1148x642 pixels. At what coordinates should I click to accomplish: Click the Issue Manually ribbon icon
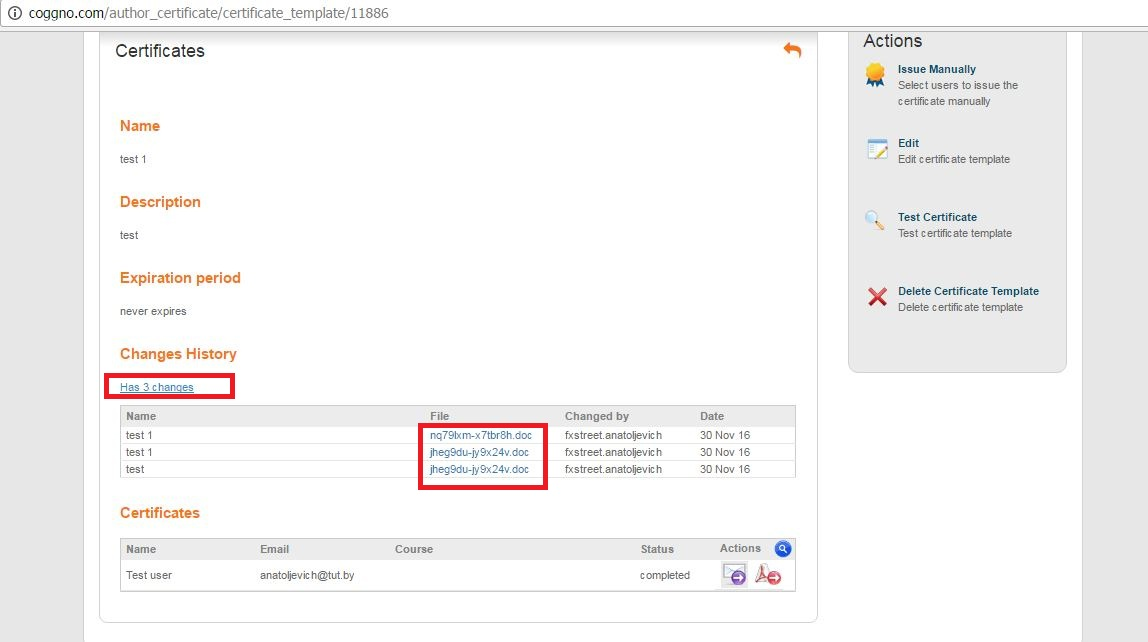tap(875, 75)
